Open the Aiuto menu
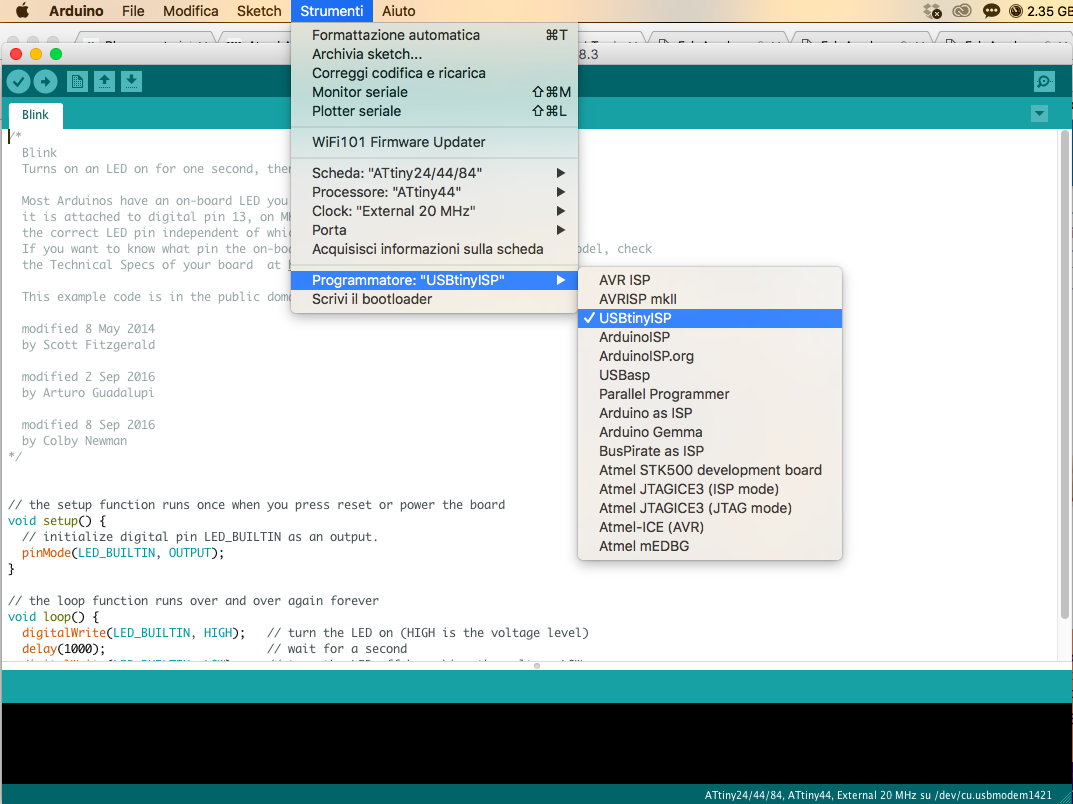1073x804 pixels. tap(399, 11)
